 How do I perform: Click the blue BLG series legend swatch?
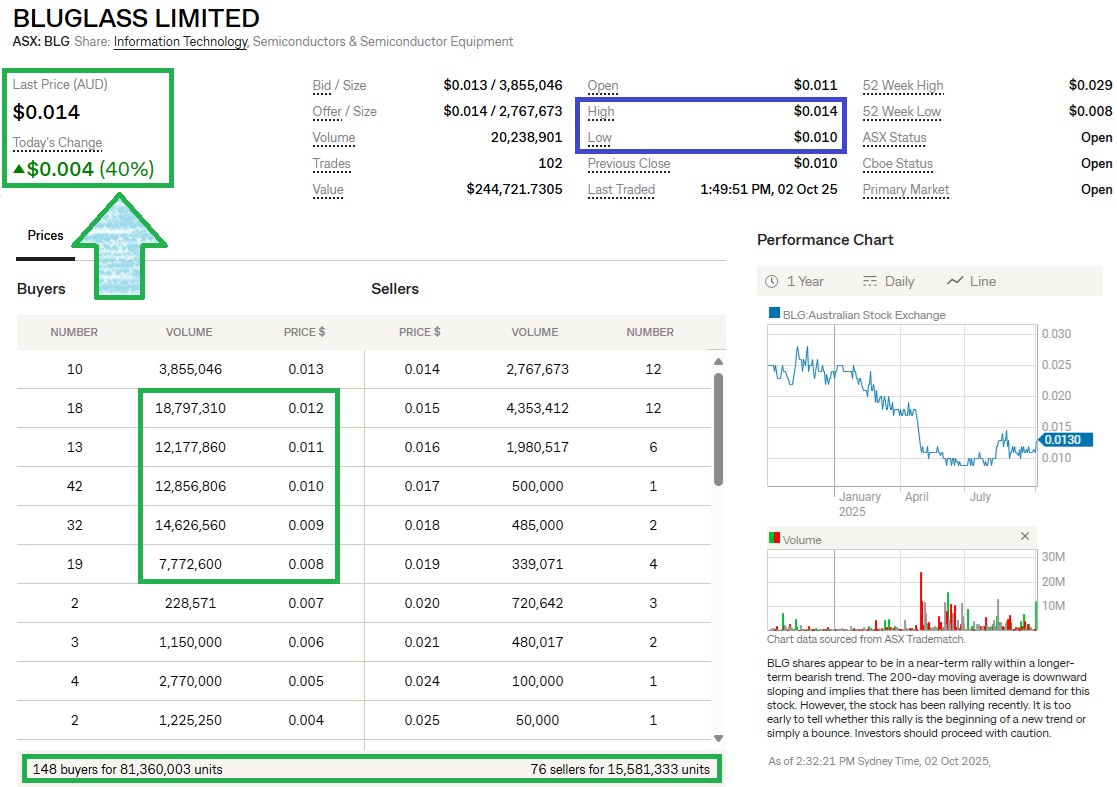pyautogui.click(x=774, y=314)
